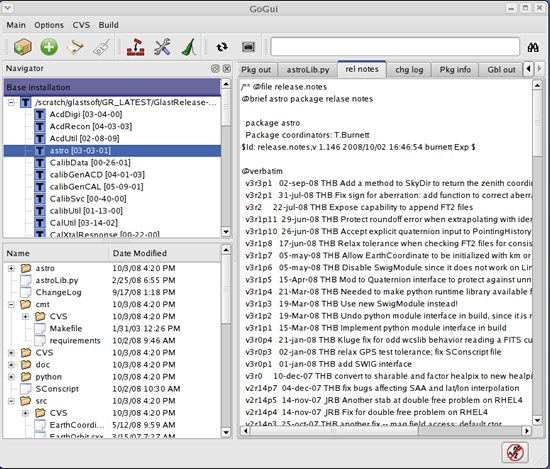Click the green plus add icon

(x=49, y=47)
